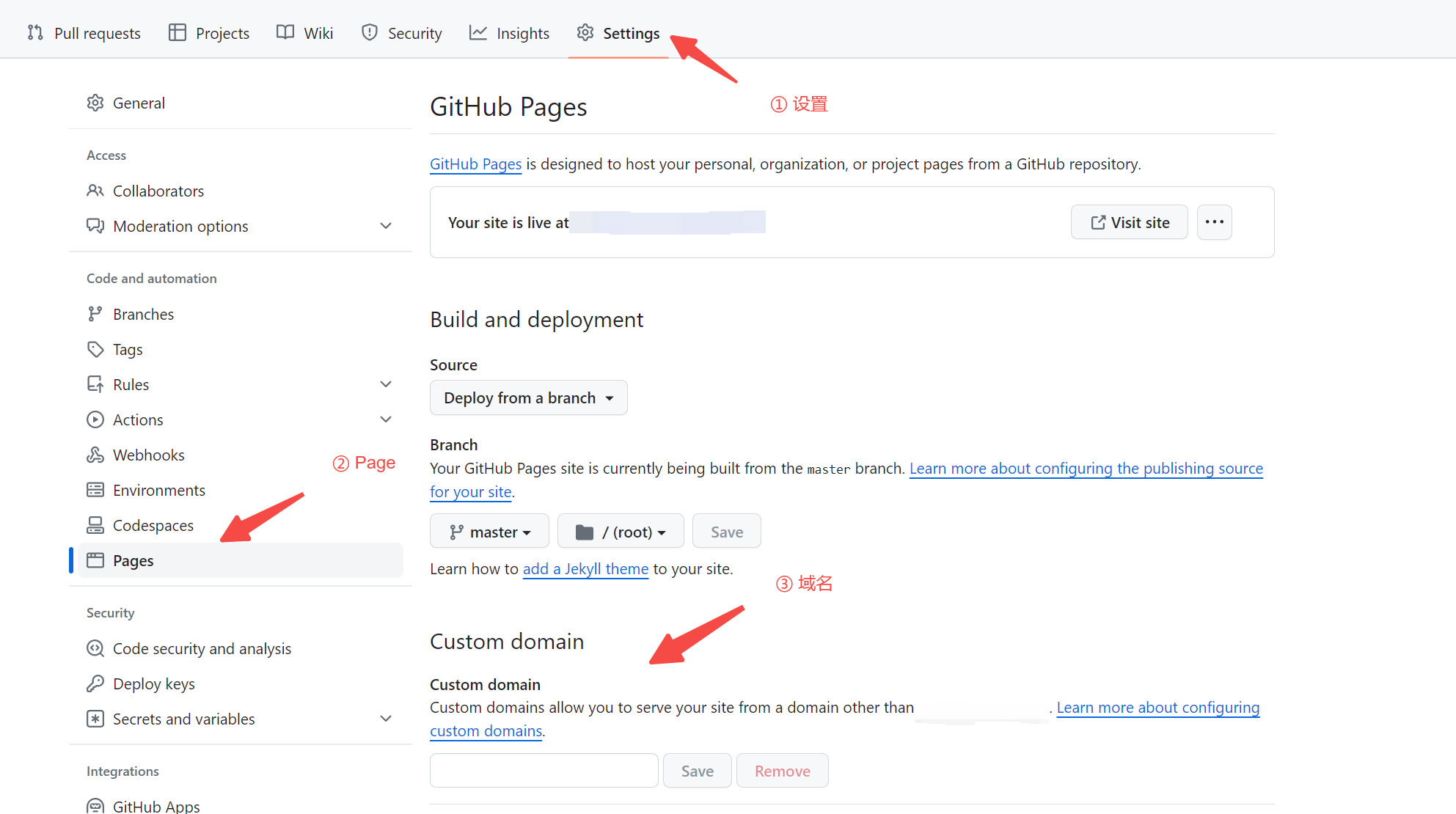The height and width of the screenshot is (814, 1456).
Task: Click the Collaborators people icon
Action: click(x=95, y=191)
